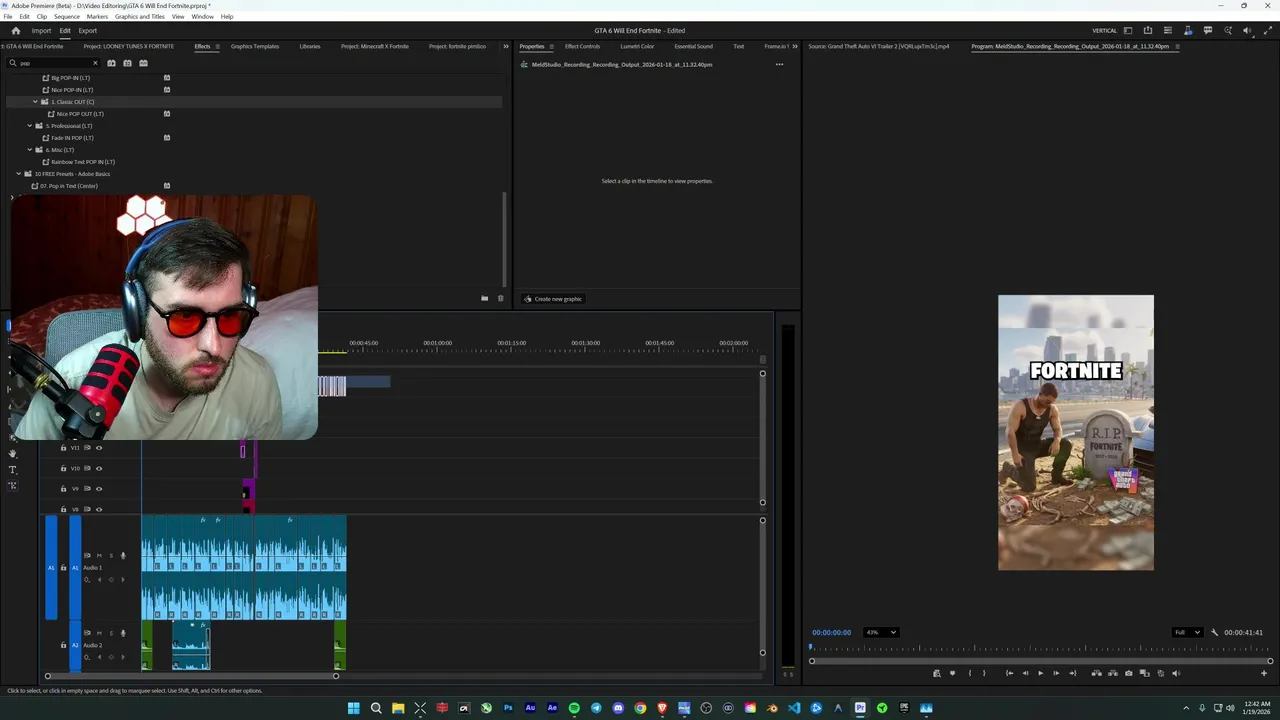This screenshot has height=720, width=1280.
Task: Open the Windows Start menu
Action: click(x=354, y=708)
